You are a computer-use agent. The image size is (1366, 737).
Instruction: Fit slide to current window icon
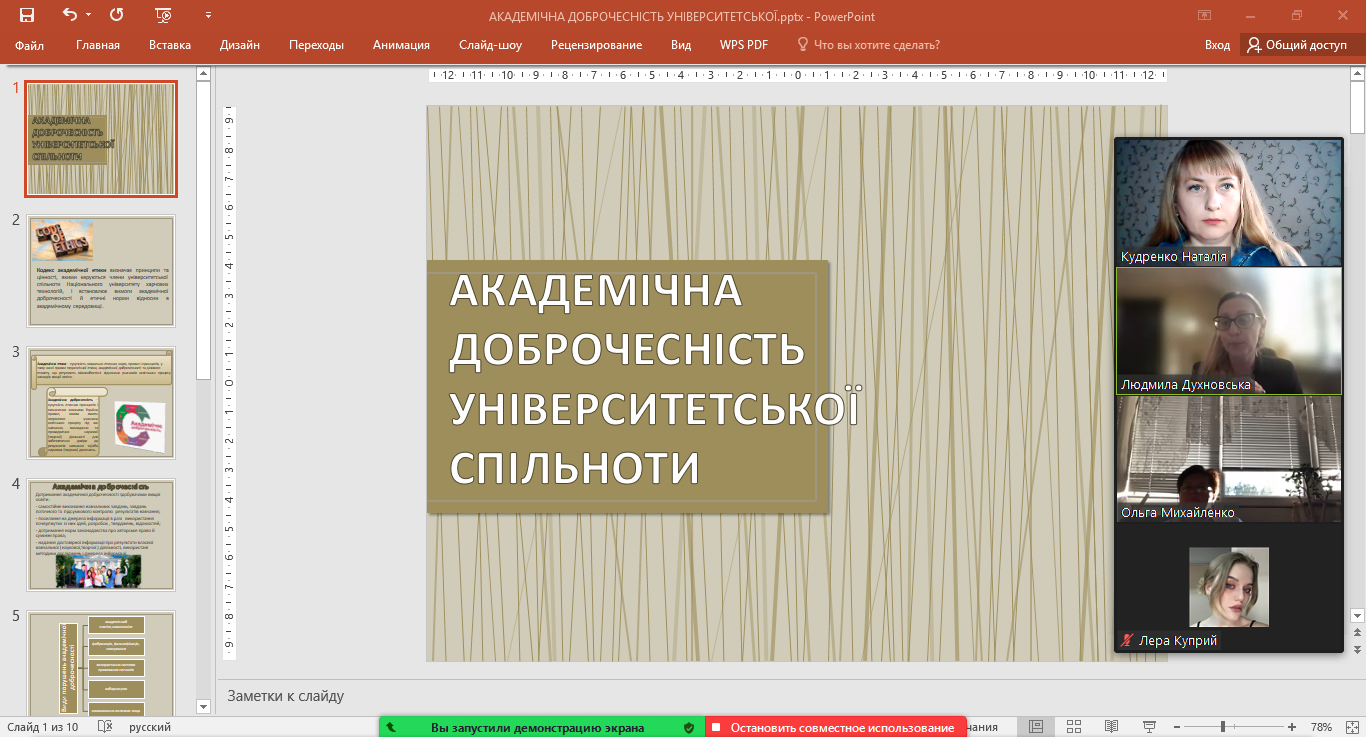(x=1350, y=727)
